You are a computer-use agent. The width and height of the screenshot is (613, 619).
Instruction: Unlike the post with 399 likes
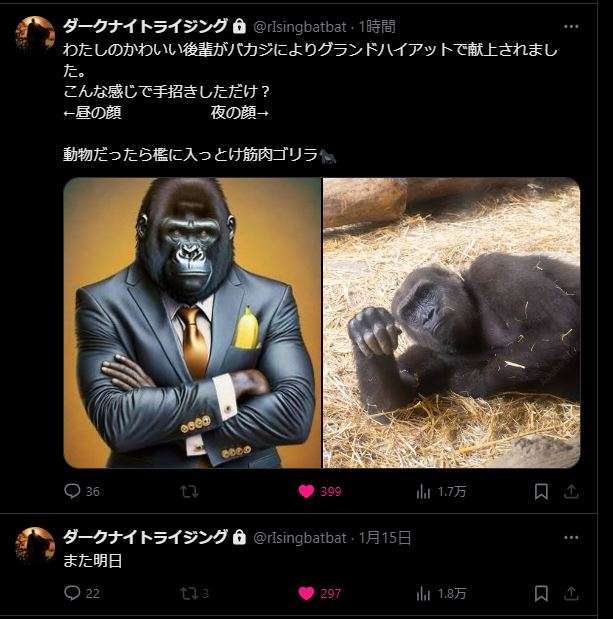[307, 491]
